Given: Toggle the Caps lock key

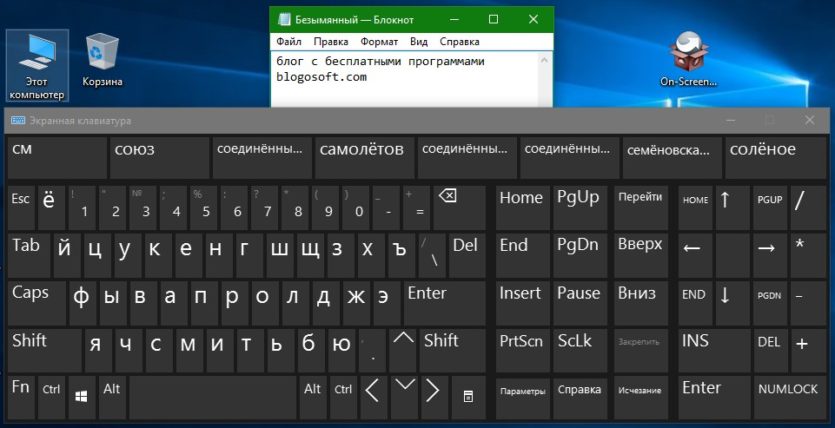Looking at the screenshot, I should [x=37, y=302].
